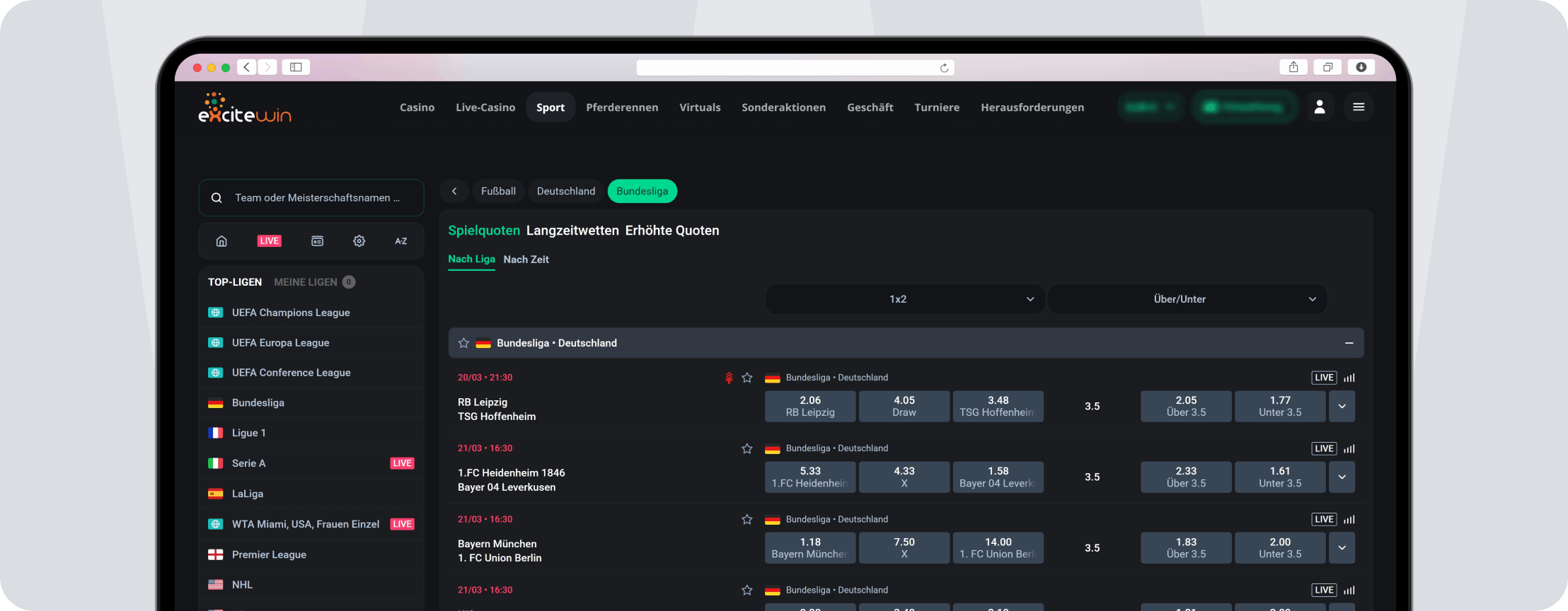This screenshot has height=611, width=1568.
Task: Open Sonderaktionen menu item
Action: [783, 107]
